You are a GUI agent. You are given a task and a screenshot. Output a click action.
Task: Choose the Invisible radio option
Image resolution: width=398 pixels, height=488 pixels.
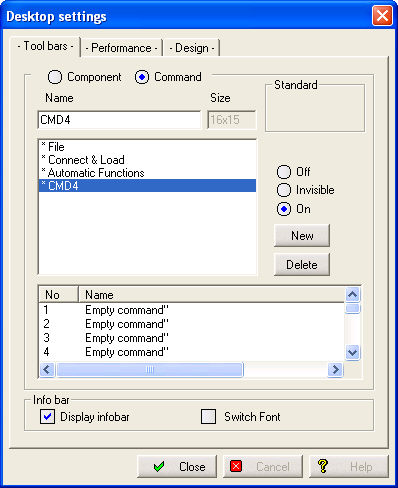click(x=284, y=190)
